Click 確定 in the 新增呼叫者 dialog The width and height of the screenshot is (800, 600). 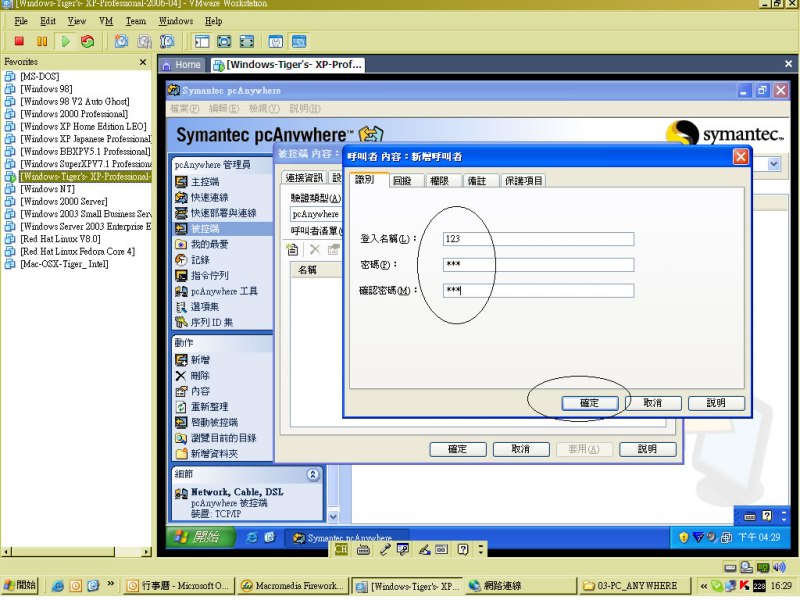(x=590, y=403)
